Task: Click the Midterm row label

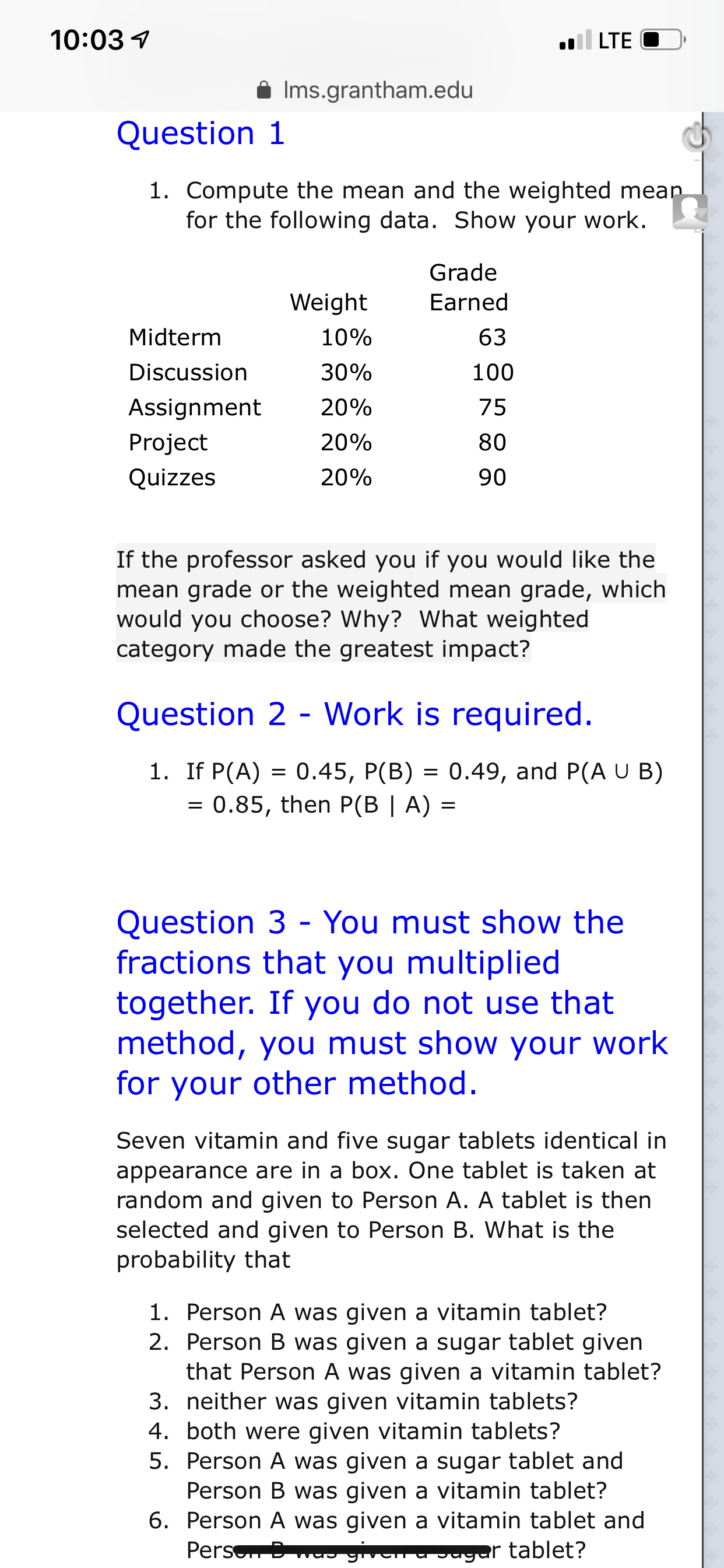Action: pos(175,337)
